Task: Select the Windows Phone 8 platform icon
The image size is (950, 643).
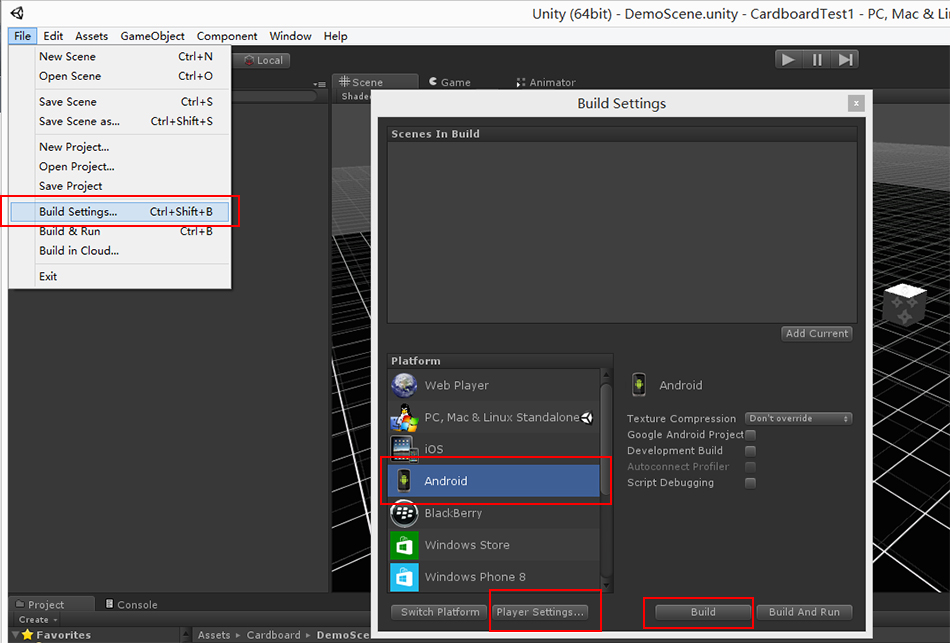Action: point(404,577)
